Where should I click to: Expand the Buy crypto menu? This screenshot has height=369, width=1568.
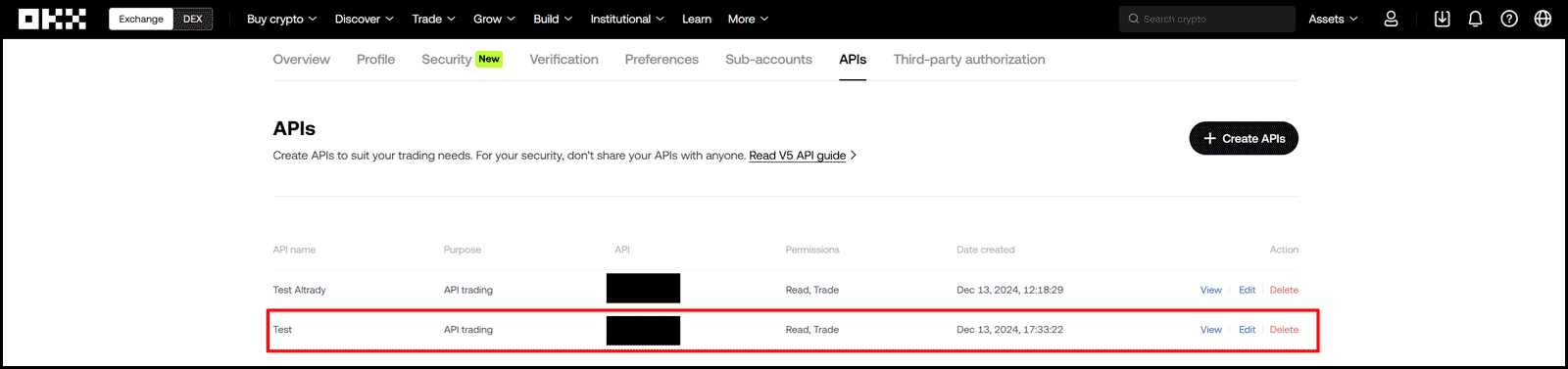click(x=281, y=19)
